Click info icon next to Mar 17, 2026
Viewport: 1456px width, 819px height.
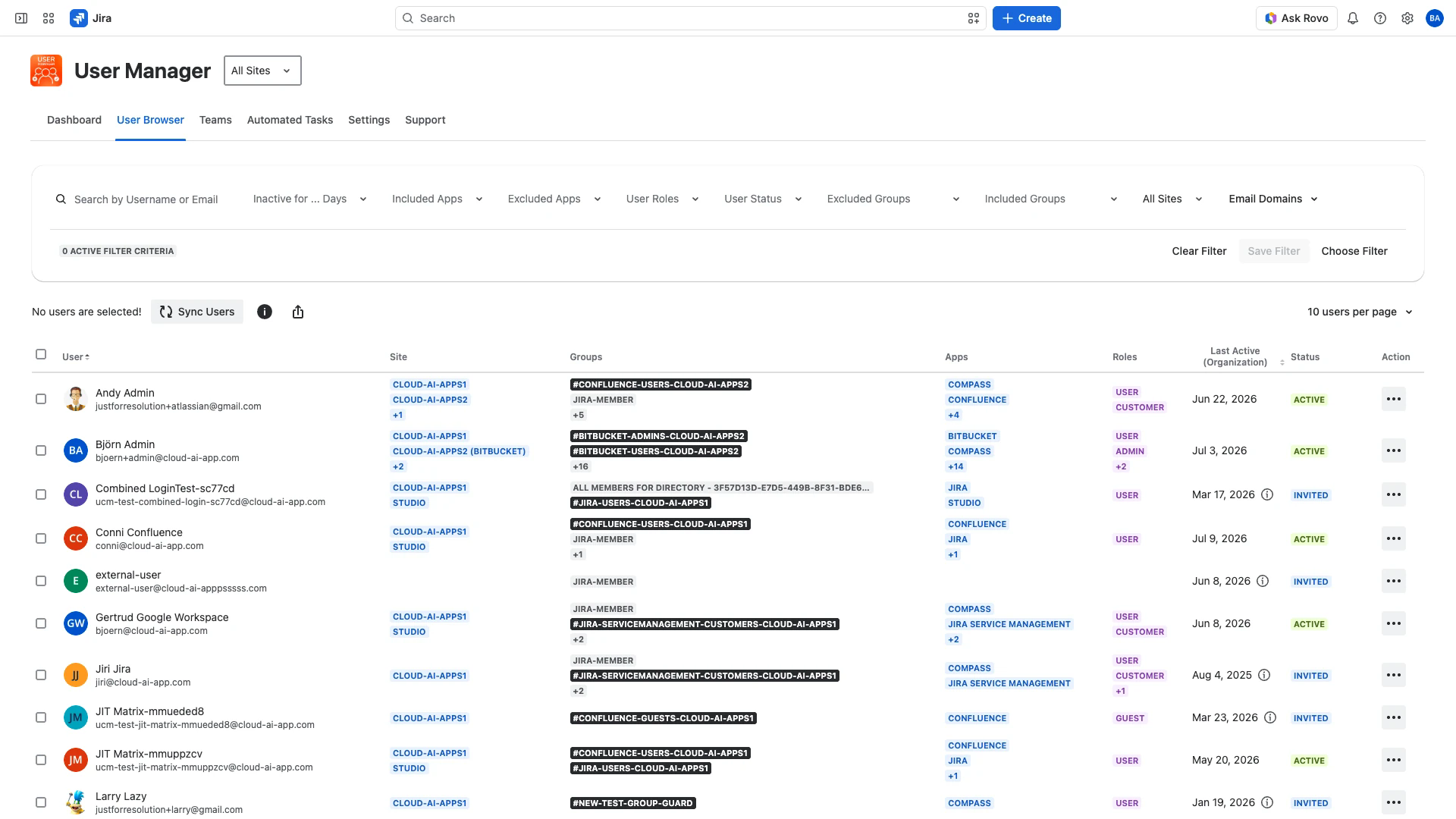pos(1267,494)
